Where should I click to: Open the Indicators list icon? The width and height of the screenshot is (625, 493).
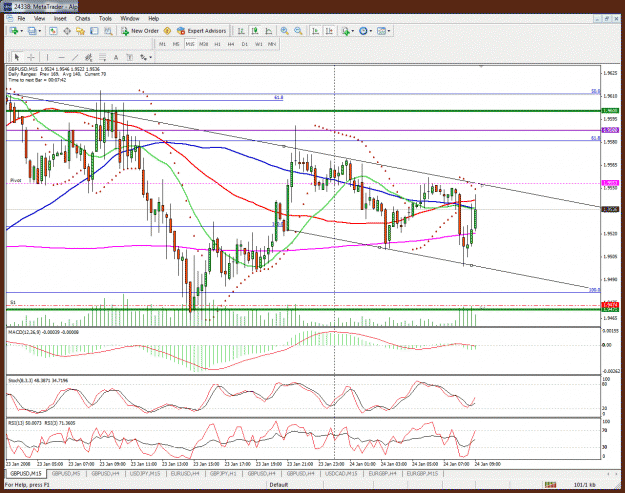click(345, 31)
